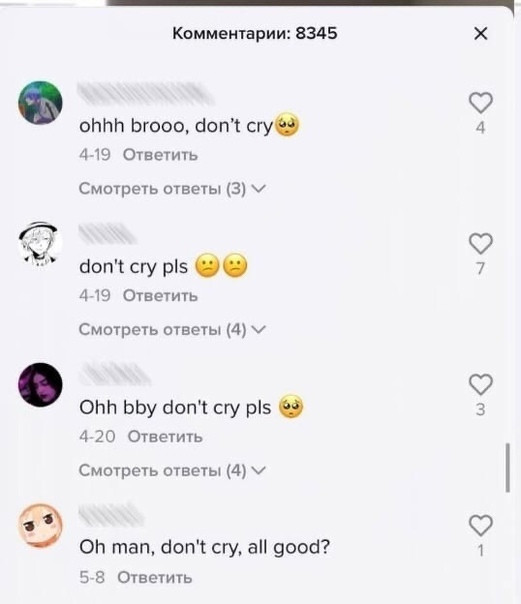Viewport: 521px width, 604px height.
Task: Reply to the "don't cry pls" comment
Action: [160, 296]
